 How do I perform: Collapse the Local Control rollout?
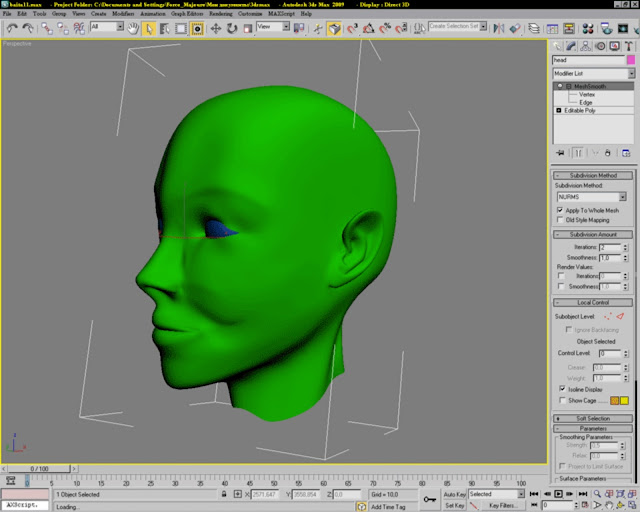point(593,303)
